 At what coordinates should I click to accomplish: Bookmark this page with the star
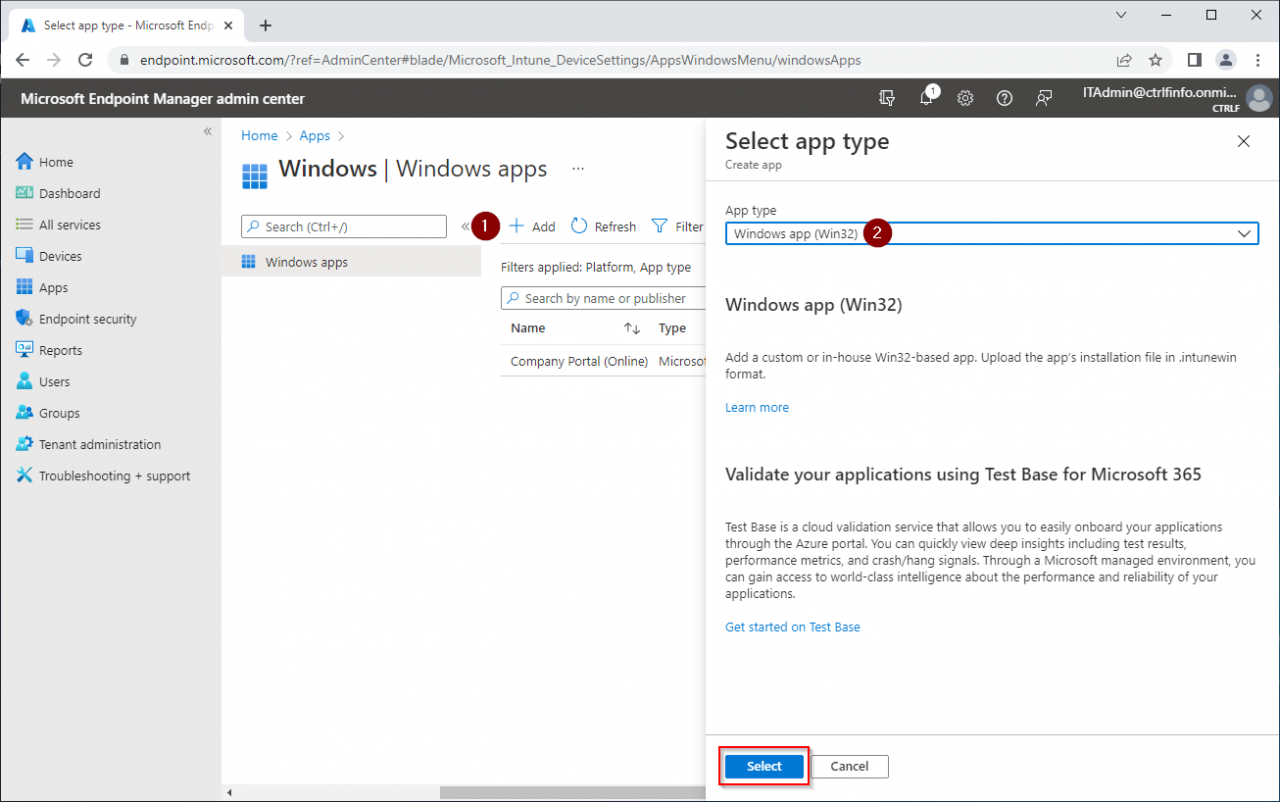click(1156, 60)
